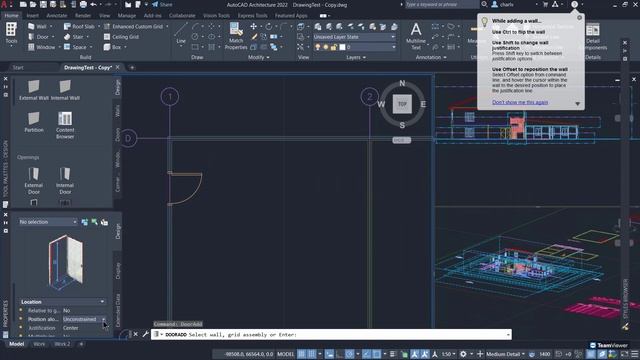
Task: Click the Ceiling Grid tool
Action: coord(122,37)
